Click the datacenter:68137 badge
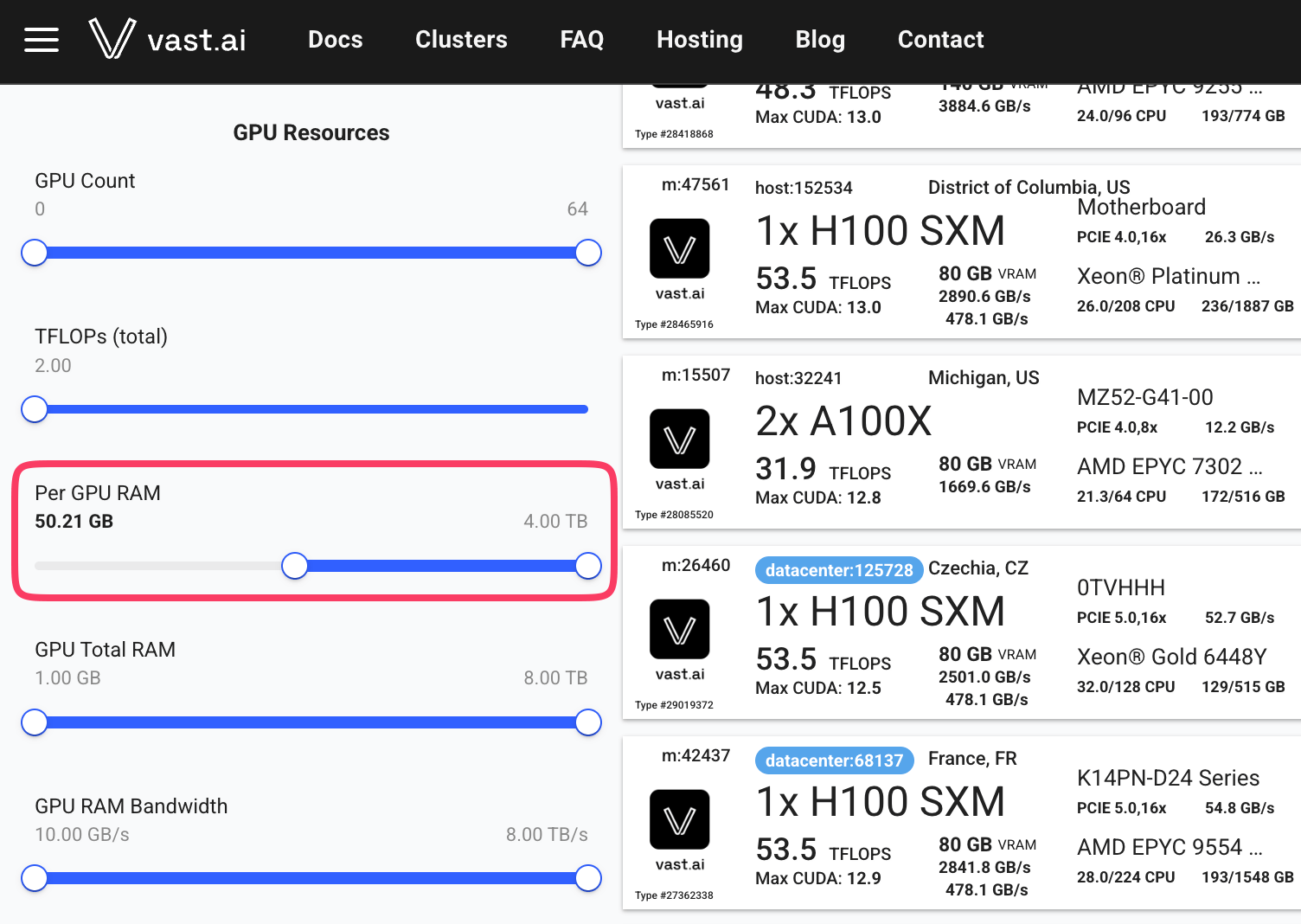 pyautogui.click(x=834, y=760)
